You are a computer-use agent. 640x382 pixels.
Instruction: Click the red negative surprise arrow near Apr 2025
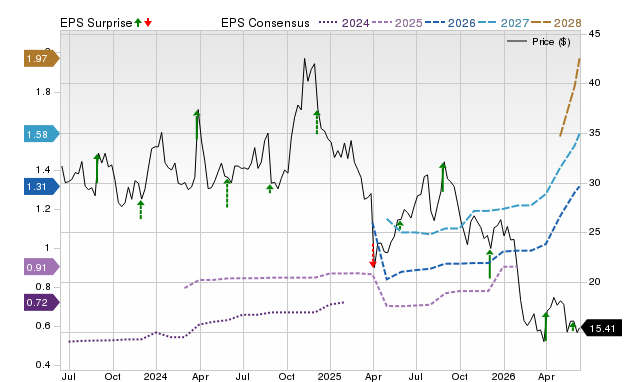point(373,256)
